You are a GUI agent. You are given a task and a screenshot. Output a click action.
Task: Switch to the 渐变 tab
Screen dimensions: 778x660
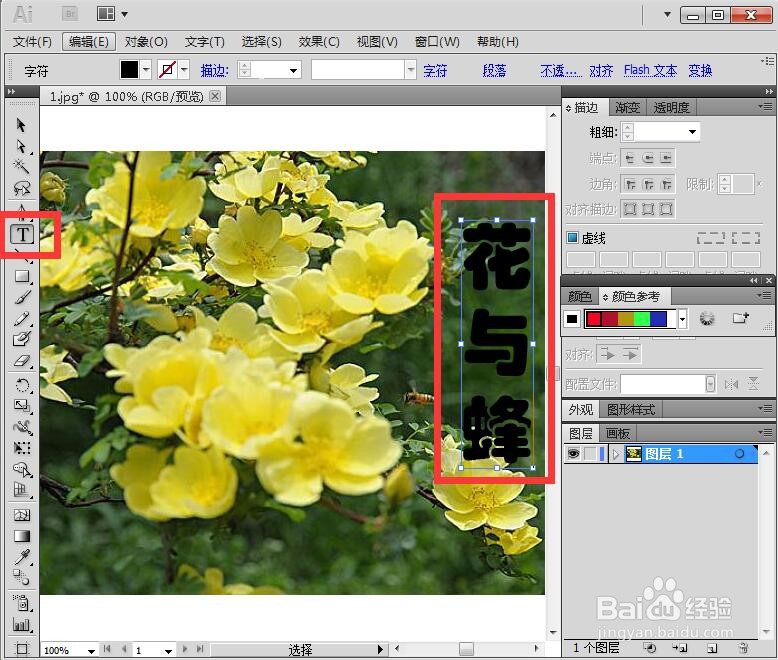[x=627, y=107]
